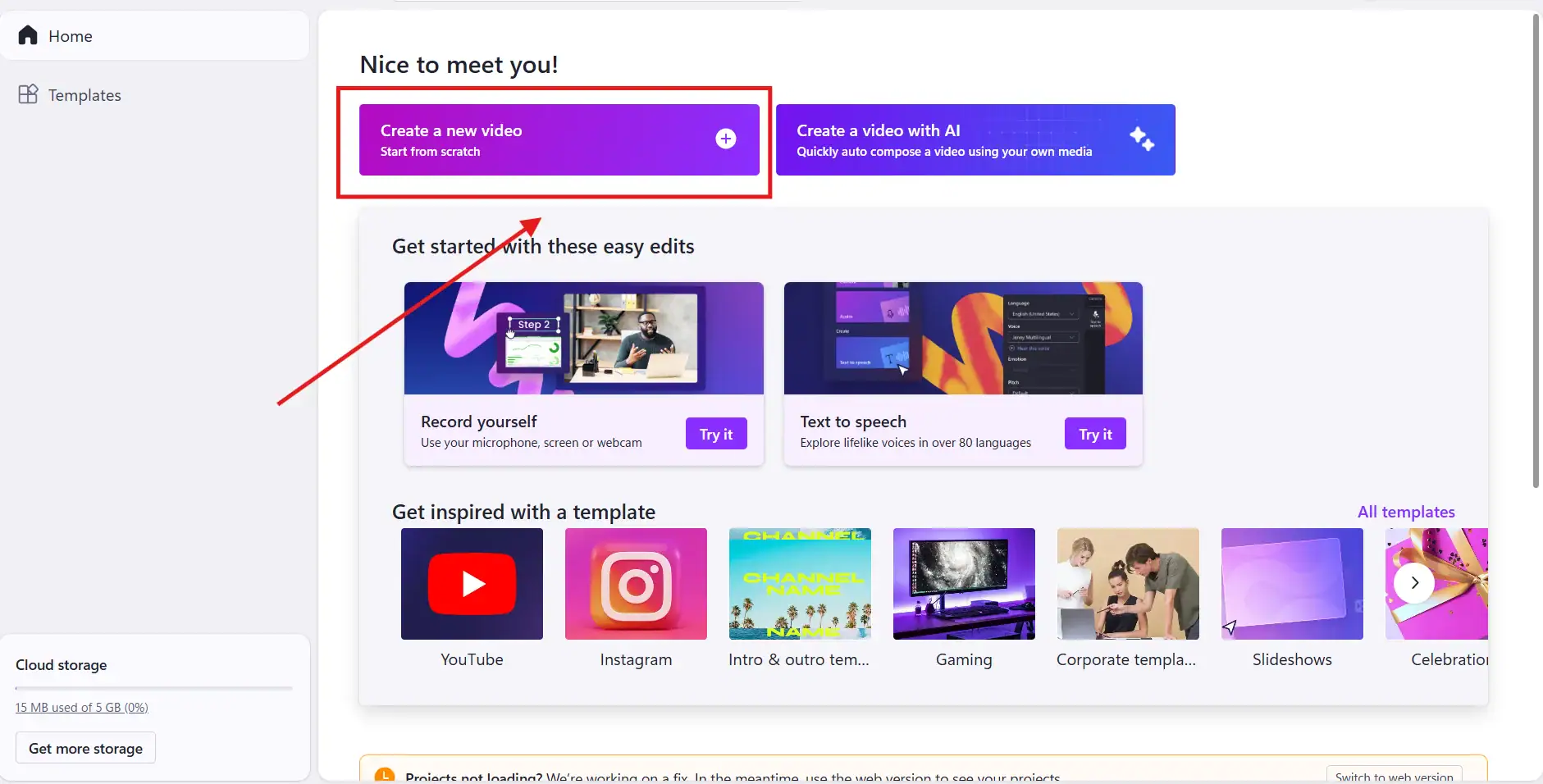The width and height of the screenshot is (1543, 784).
Task: Open the Slideshows template category
Action: (1290, 584)
